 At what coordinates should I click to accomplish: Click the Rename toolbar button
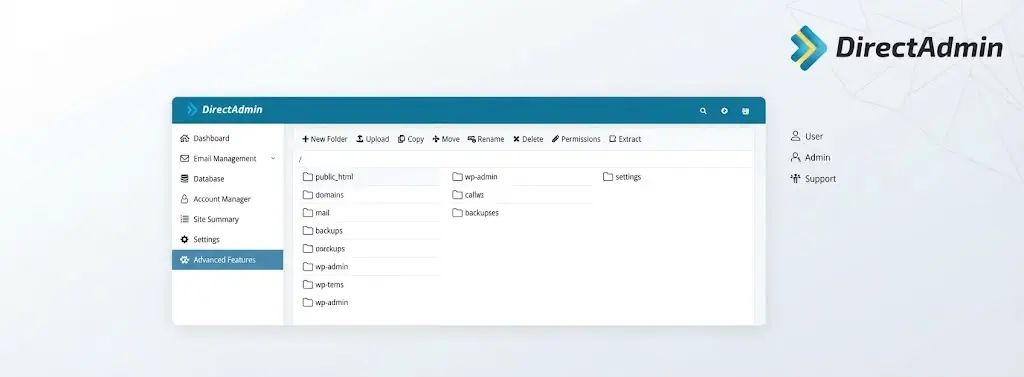pyautogui.click(x=486, y=139)
